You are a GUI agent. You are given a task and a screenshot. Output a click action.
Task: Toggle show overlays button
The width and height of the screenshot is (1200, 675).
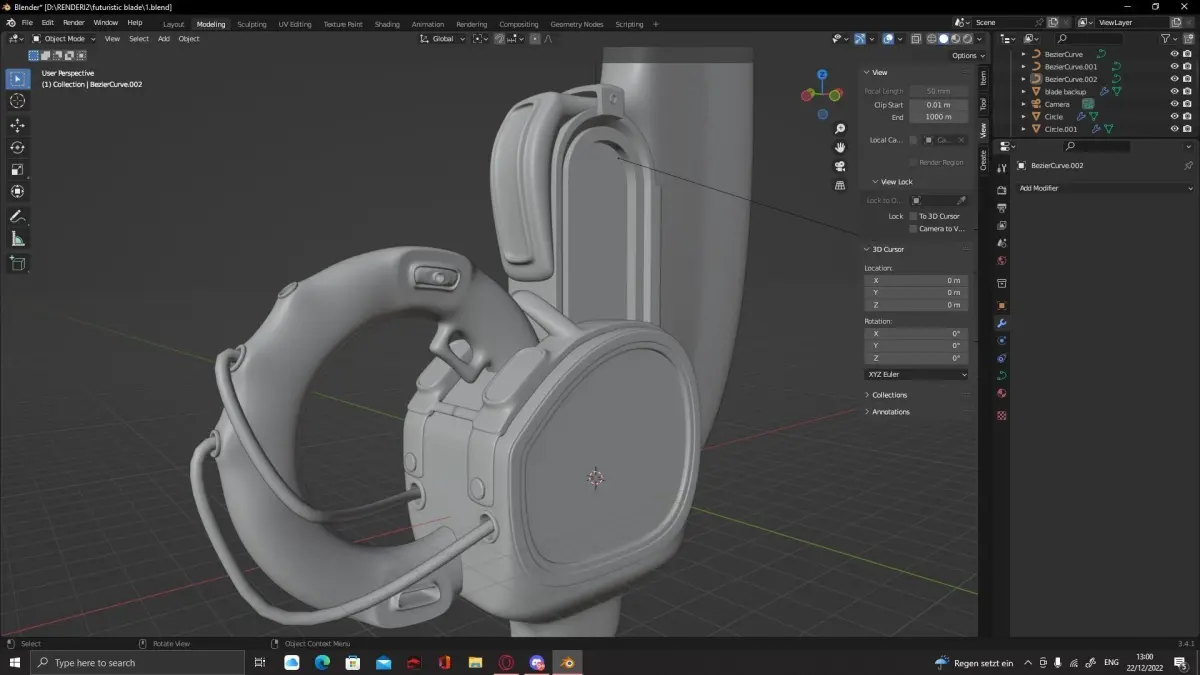click(887, 39)
